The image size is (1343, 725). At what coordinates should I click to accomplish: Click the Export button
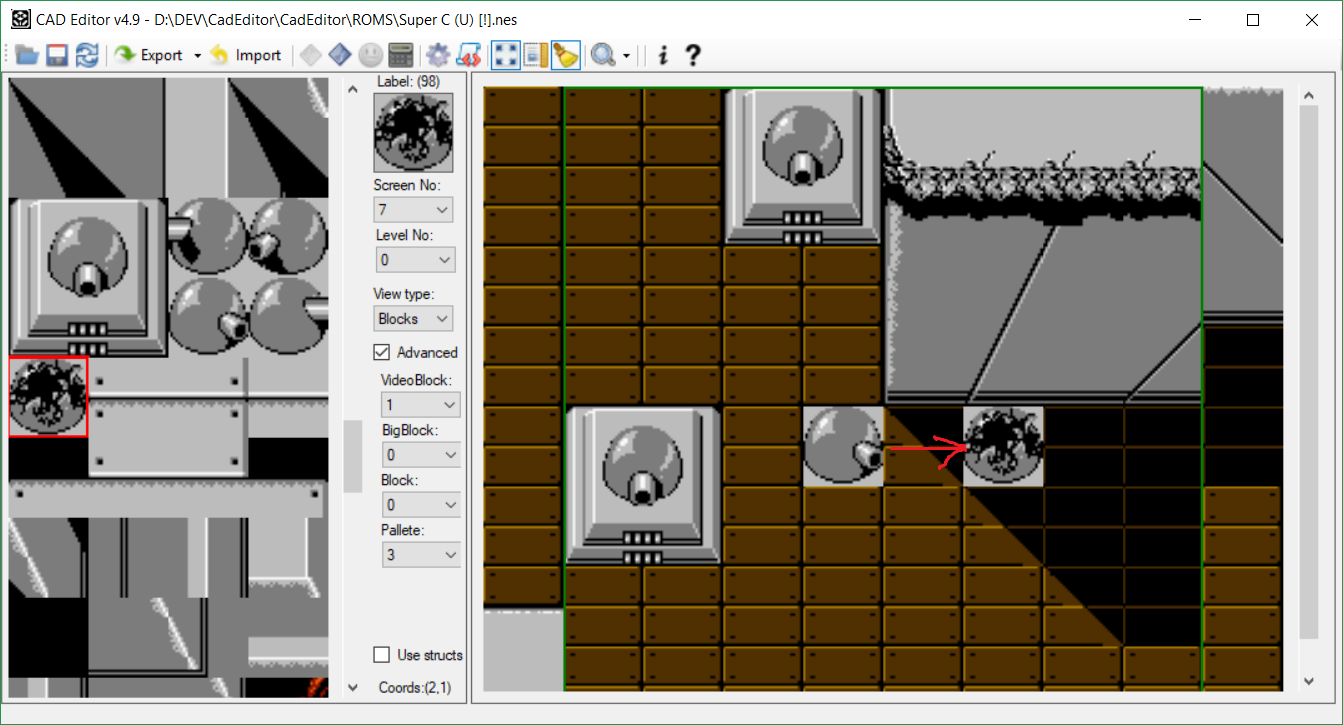(x=149, y=55)
